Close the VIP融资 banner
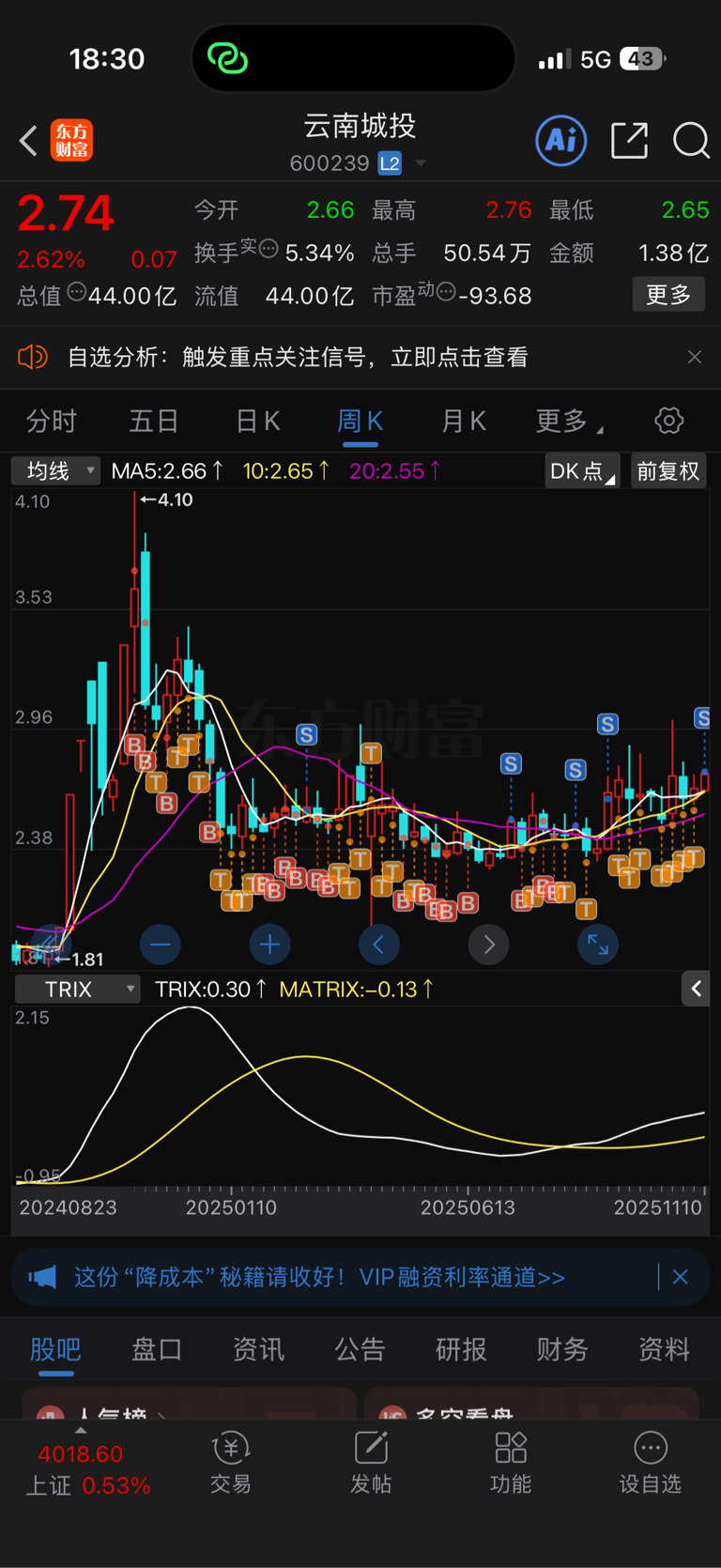Viewport: 721px width, 1568px height. click(x=681, y=1277)
